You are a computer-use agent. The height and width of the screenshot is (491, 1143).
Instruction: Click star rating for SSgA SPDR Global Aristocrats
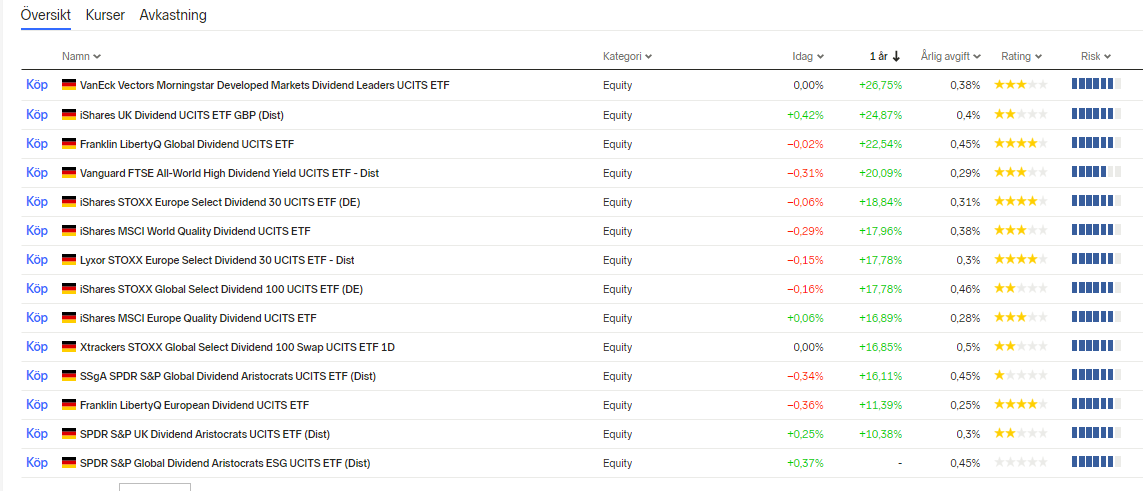(1020, 376)
